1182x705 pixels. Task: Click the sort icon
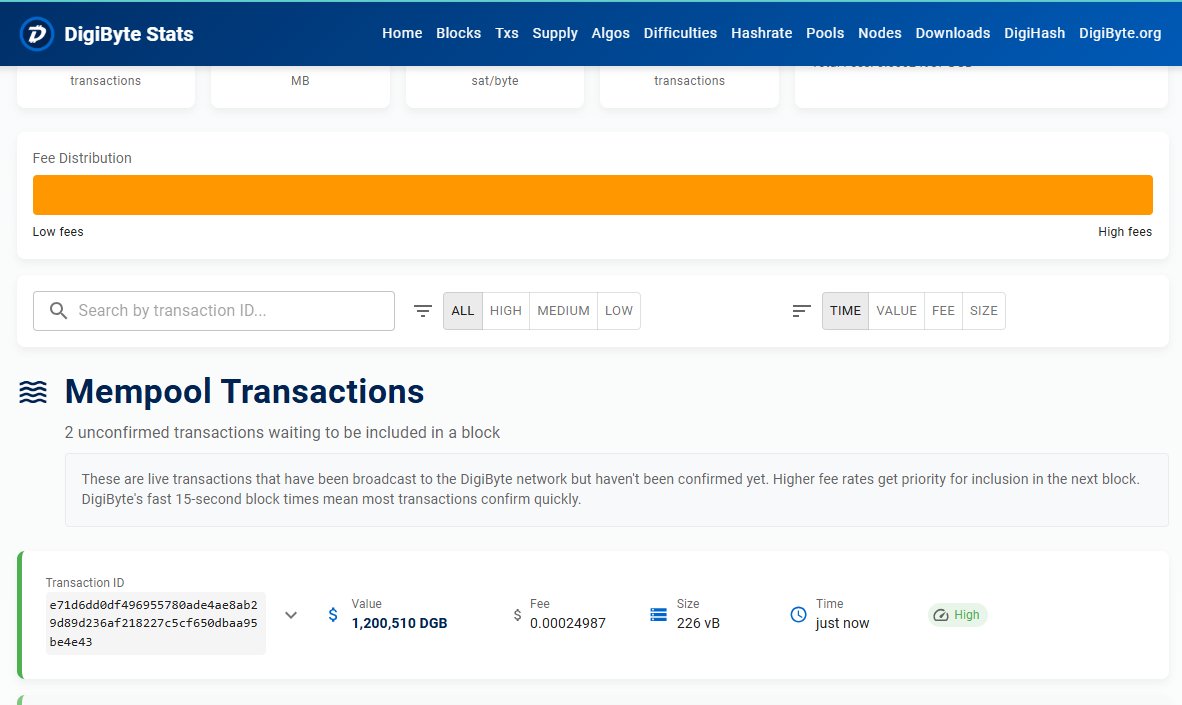tap(801, 311)
